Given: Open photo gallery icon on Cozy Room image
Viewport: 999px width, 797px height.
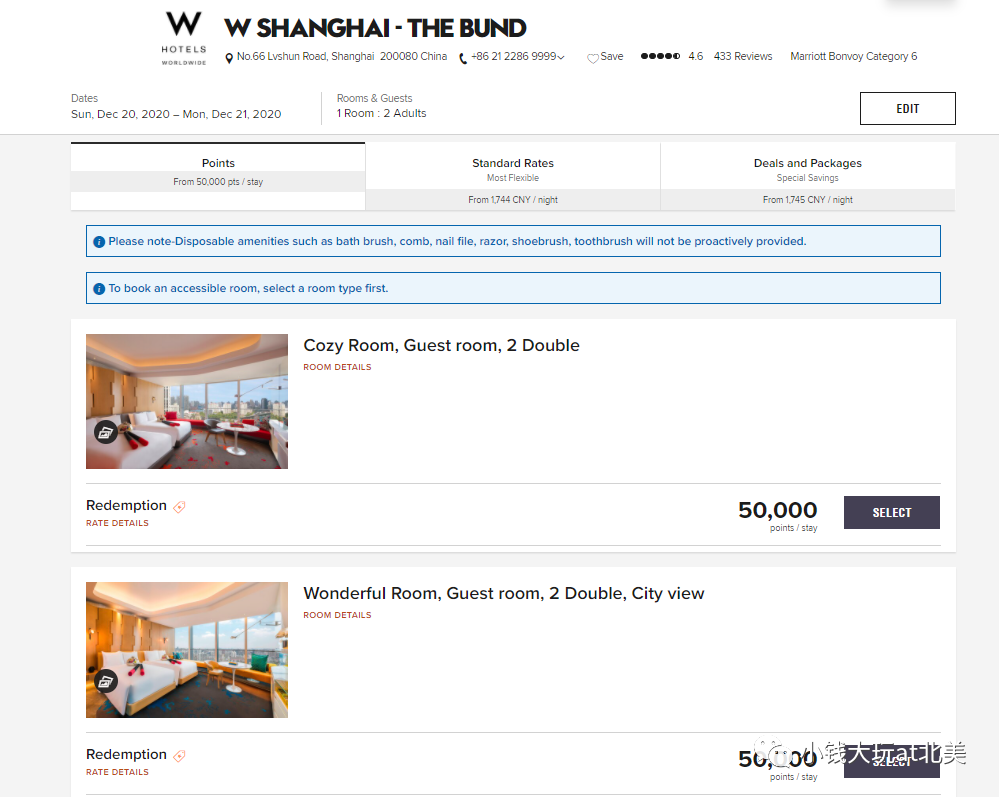Looking at the screenshot, I should pyautogui.click(x=106, y=433).
